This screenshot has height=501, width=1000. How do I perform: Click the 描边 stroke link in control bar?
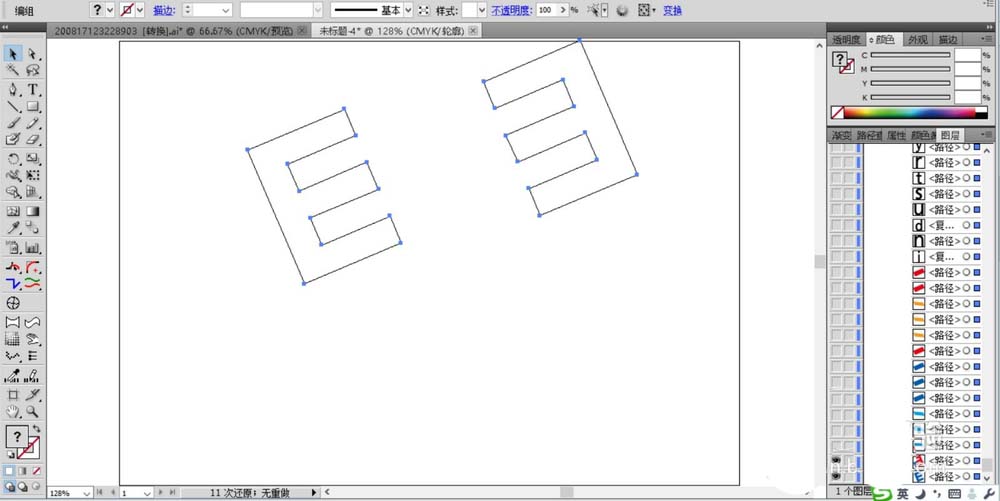click(164, 10)
